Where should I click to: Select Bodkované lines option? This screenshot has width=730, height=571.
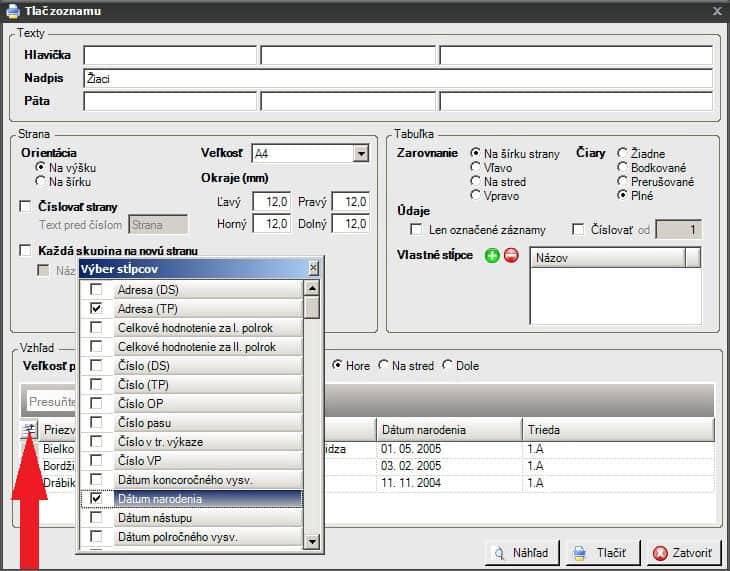point(622,167)
